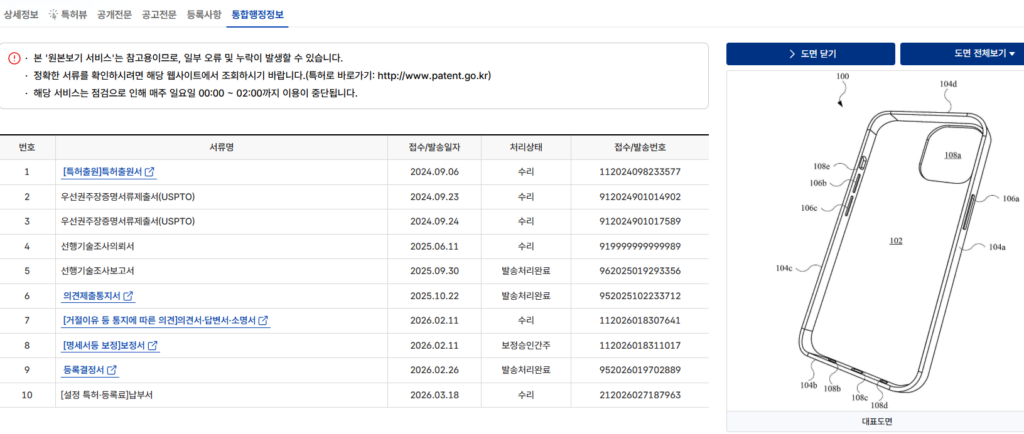Click external-link icon beside 의견제출통지서

[128, 296]
